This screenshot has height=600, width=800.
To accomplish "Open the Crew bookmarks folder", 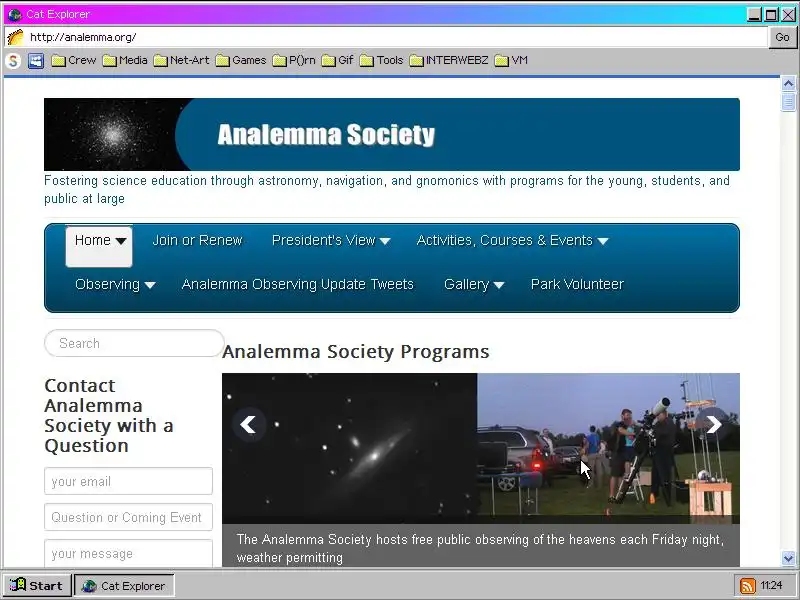I will pos(74,61).
